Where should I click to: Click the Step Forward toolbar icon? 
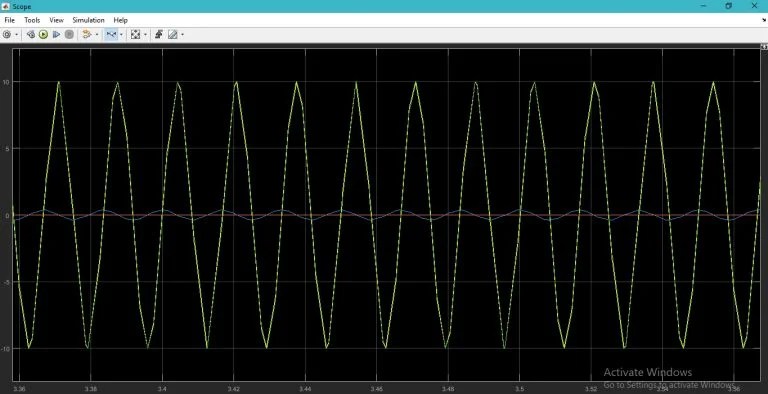click(56, 34)
